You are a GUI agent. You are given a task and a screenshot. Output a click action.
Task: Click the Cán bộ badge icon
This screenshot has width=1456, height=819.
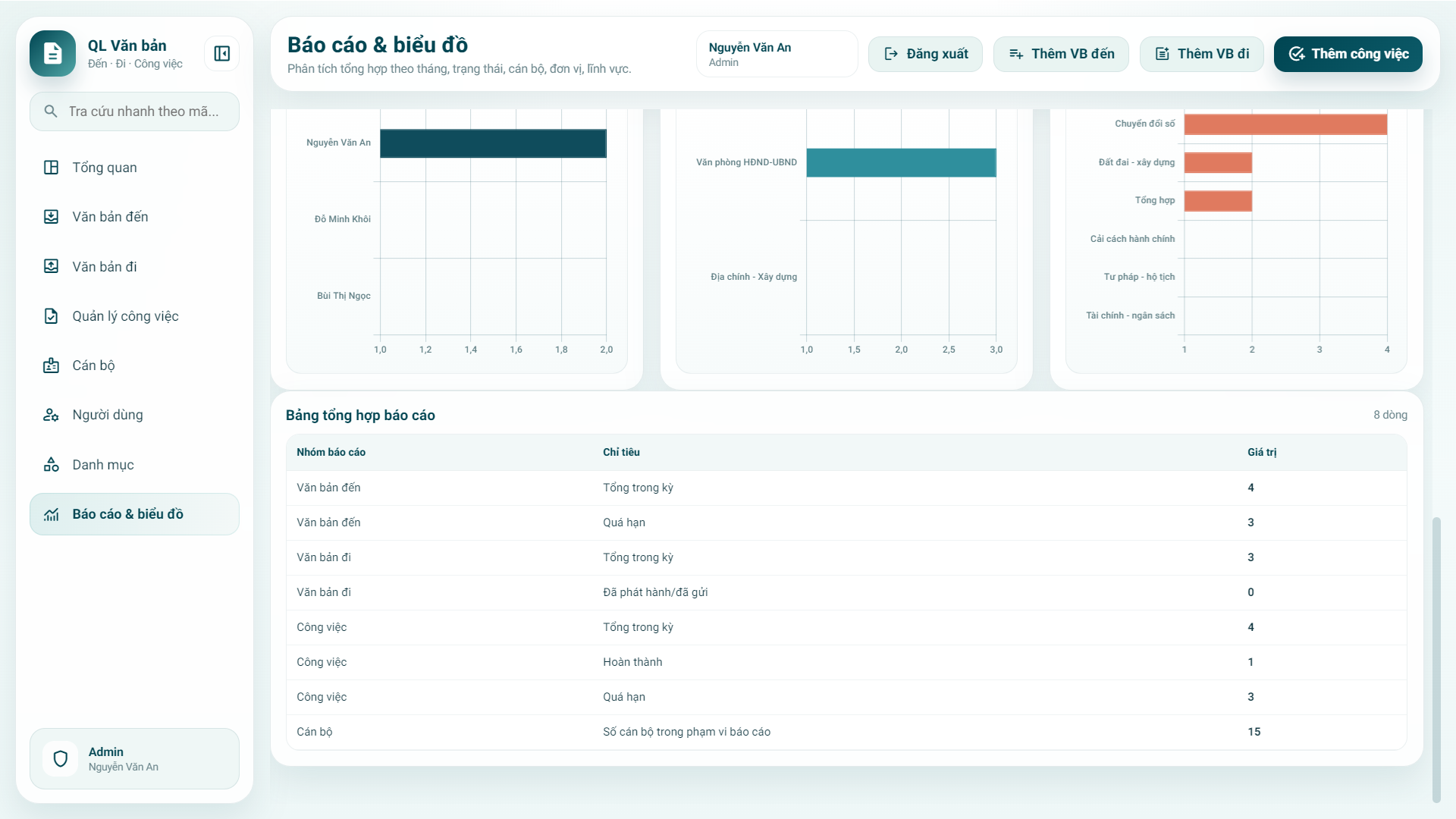(51, 366)
